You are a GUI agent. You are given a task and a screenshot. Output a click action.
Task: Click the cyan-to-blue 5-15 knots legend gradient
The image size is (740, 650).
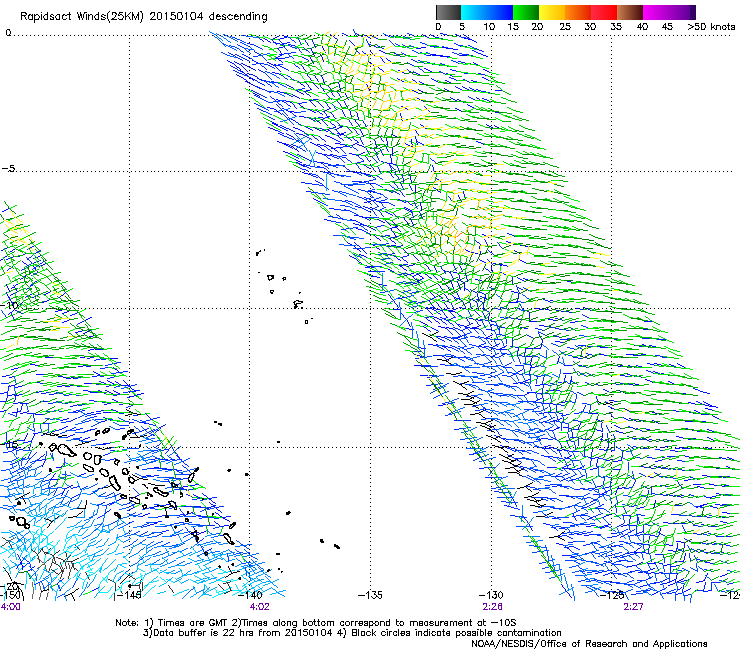pos(487,12)
